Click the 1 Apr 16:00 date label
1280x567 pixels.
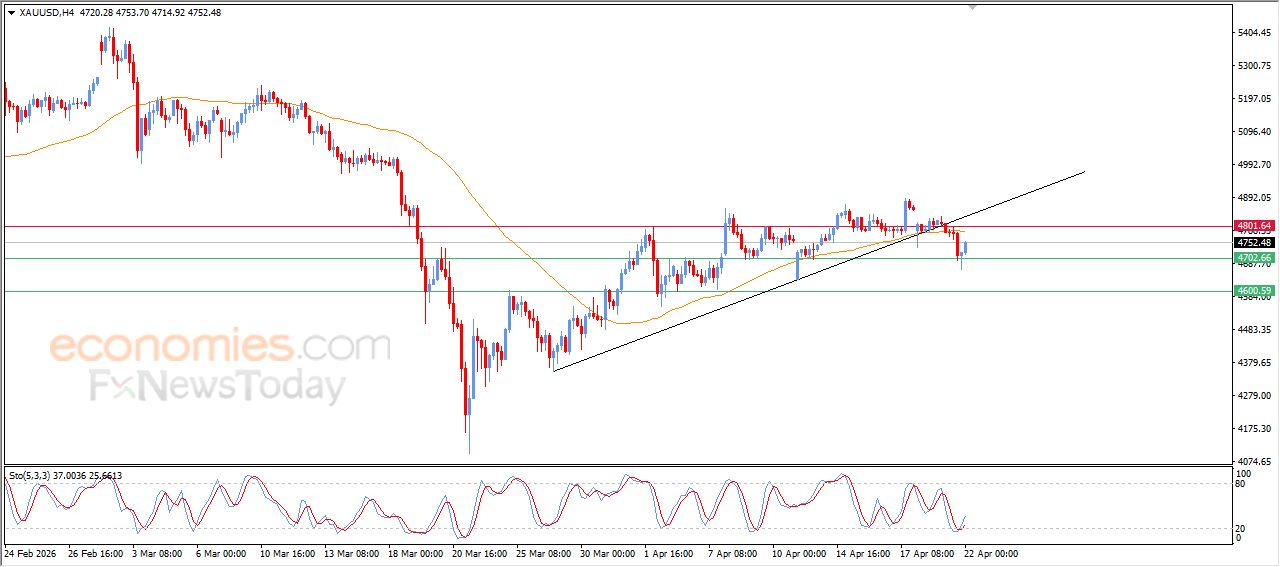click(671, 552)
